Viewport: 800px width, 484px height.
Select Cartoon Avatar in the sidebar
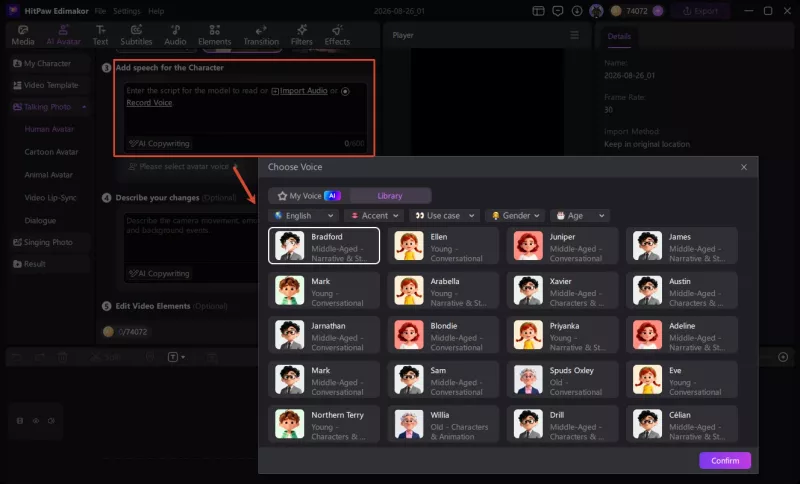coord(51,152)
